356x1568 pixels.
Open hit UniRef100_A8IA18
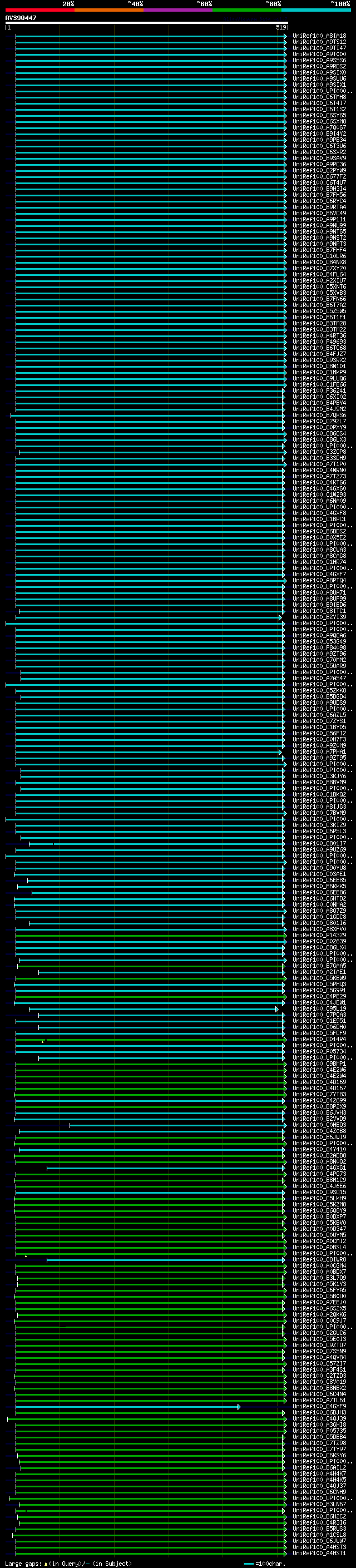(319, 36)
